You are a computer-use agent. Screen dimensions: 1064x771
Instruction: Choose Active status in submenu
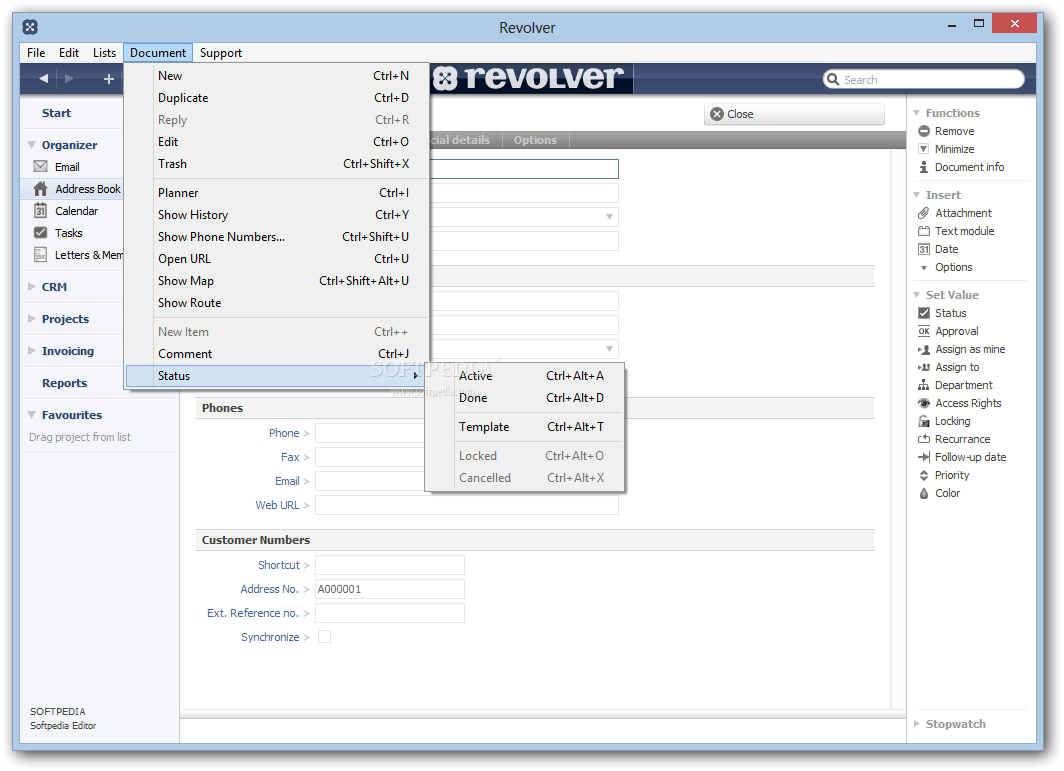(525, 376)
